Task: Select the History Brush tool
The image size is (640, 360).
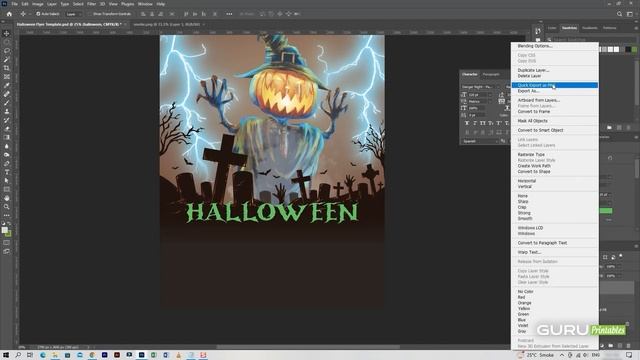Action: click(x=7, y=120)
